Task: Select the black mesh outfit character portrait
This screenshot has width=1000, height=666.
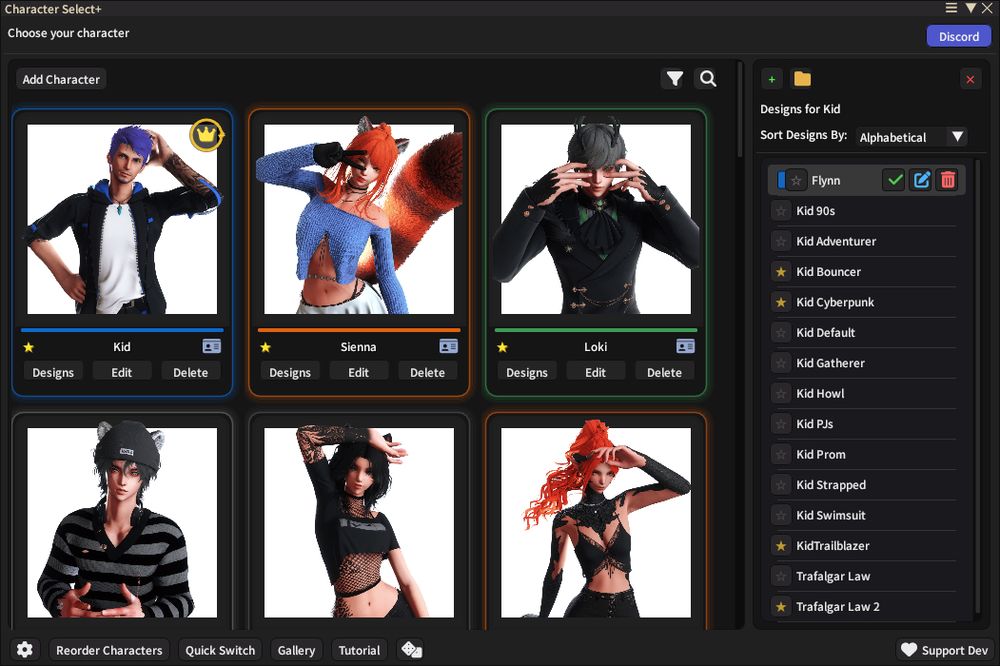Action: (x=359, y=522)
